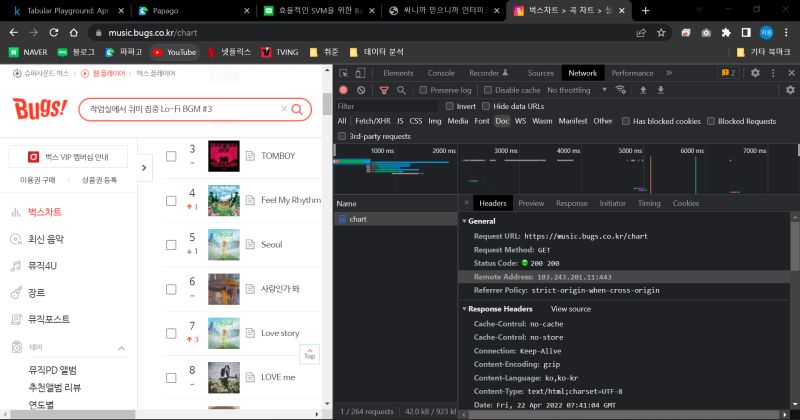Open LOVE me track info icon
Viewport: 800px width, 420px height.
251,377
